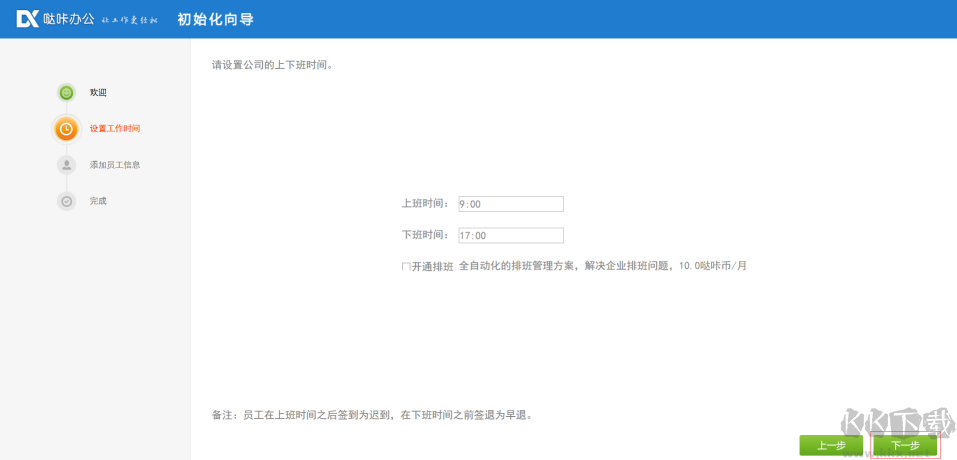Open the 设置工作时间 step label
Screen dimensions: 957x460
click(x=115, y=129)
